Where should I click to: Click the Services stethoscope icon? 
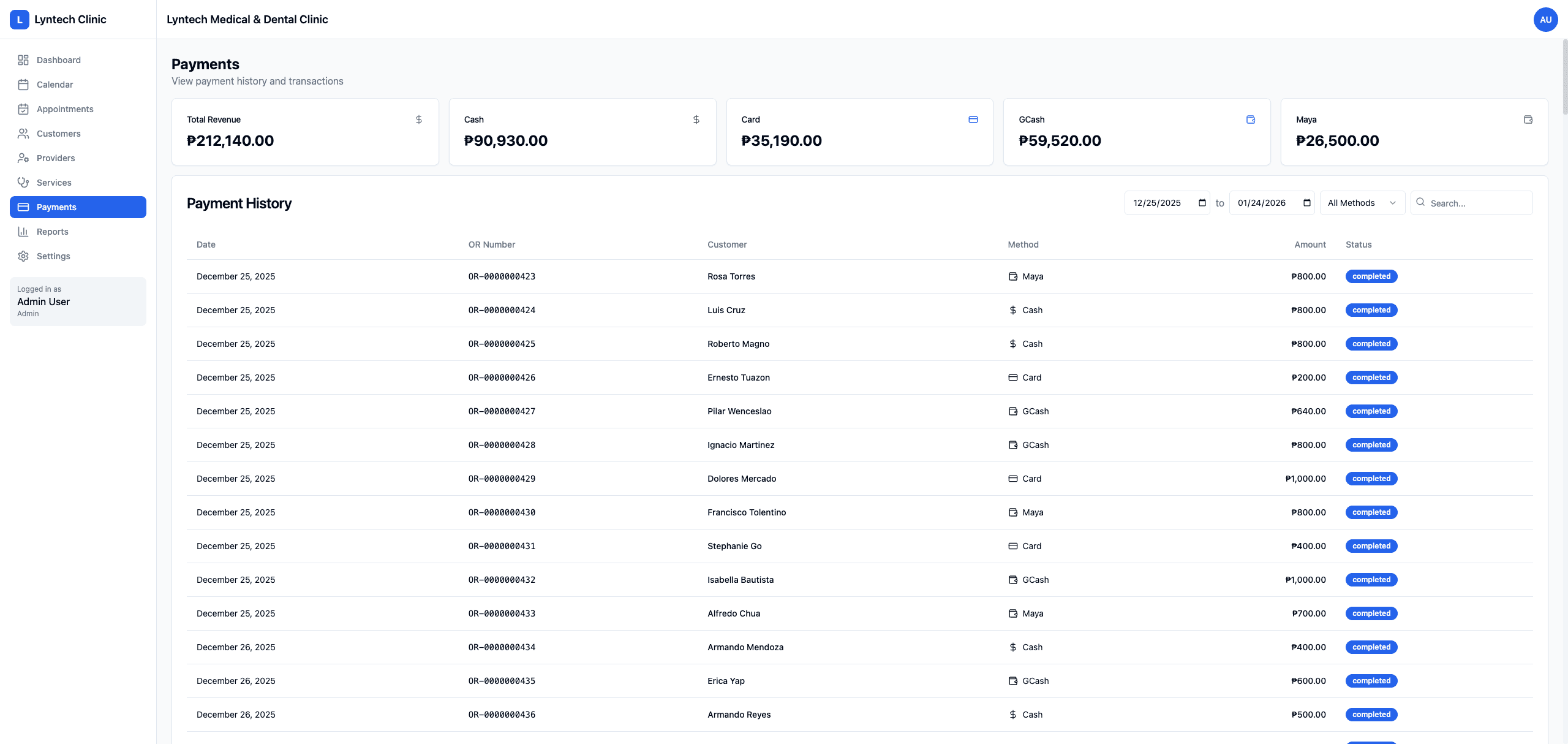pos(23,183)
